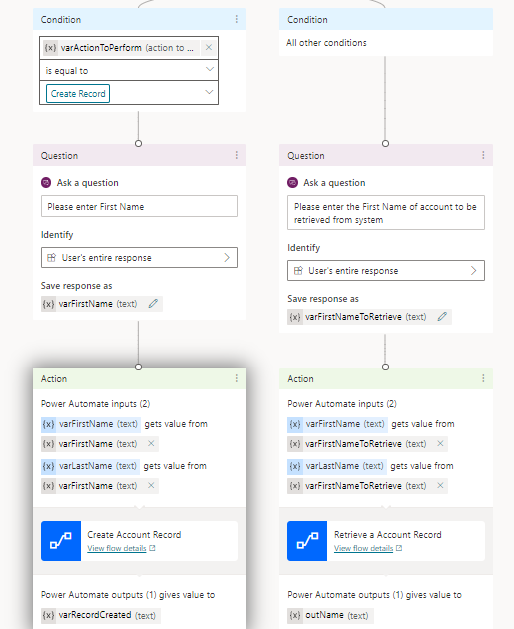Click the Retrieve a Account Record flow icon
This screenshot has height=629, width=514.
pos(307,541)
